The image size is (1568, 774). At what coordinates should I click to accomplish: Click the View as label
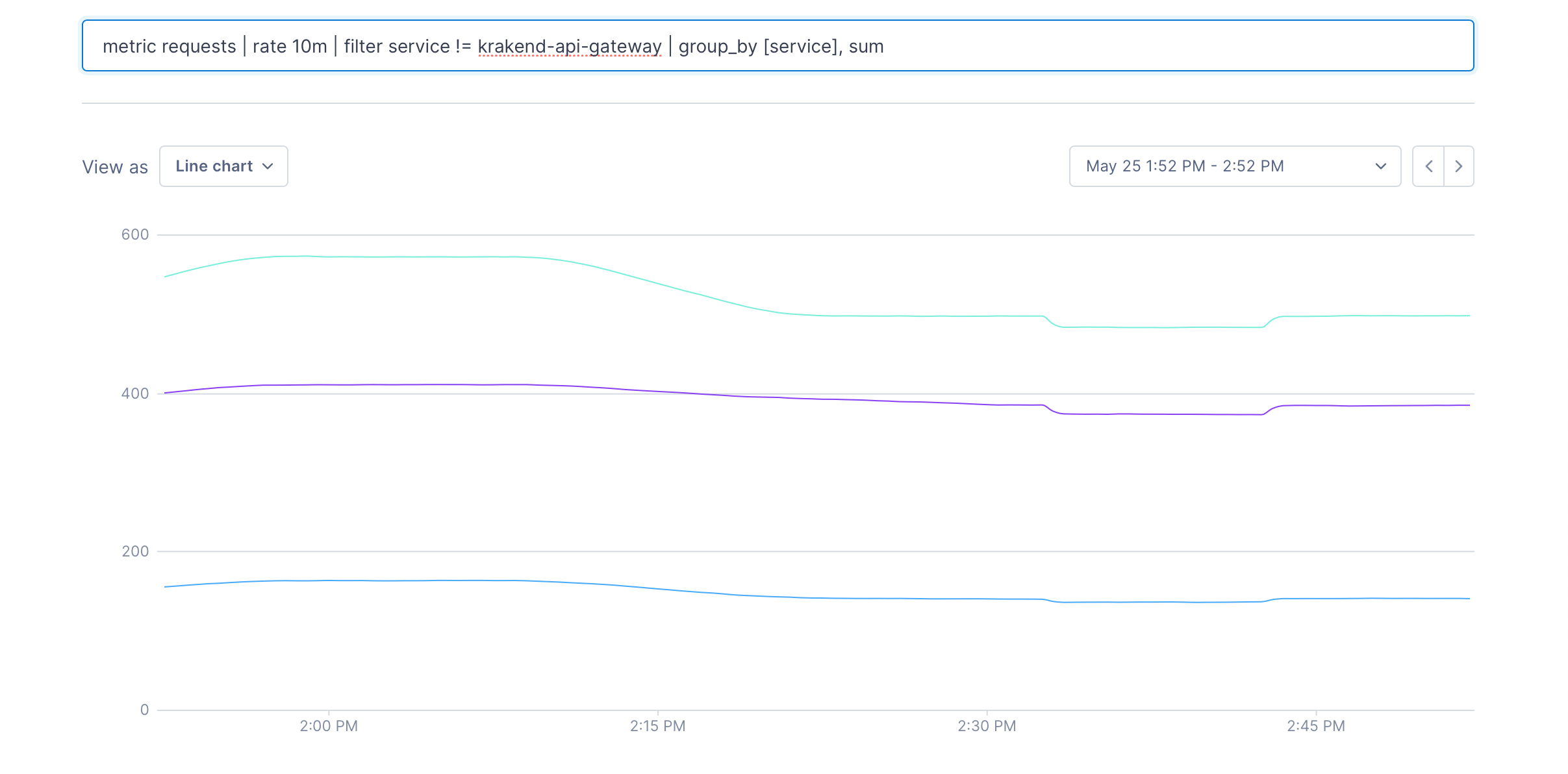(115, 167)
